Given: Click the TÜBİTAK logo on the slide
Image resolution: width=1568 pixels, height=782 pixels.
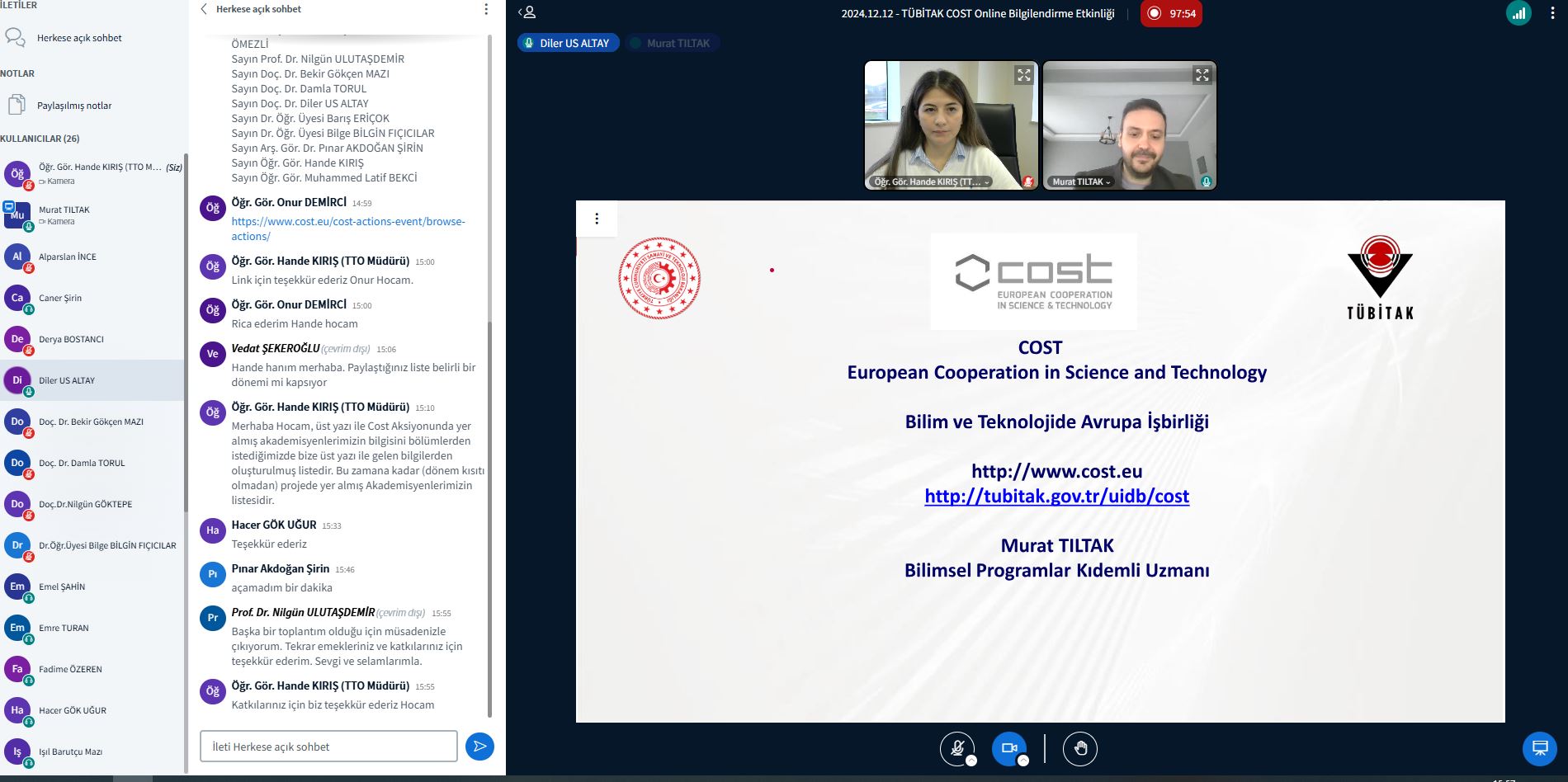Looking at the screenshot, I should [x=1380, y=278].
